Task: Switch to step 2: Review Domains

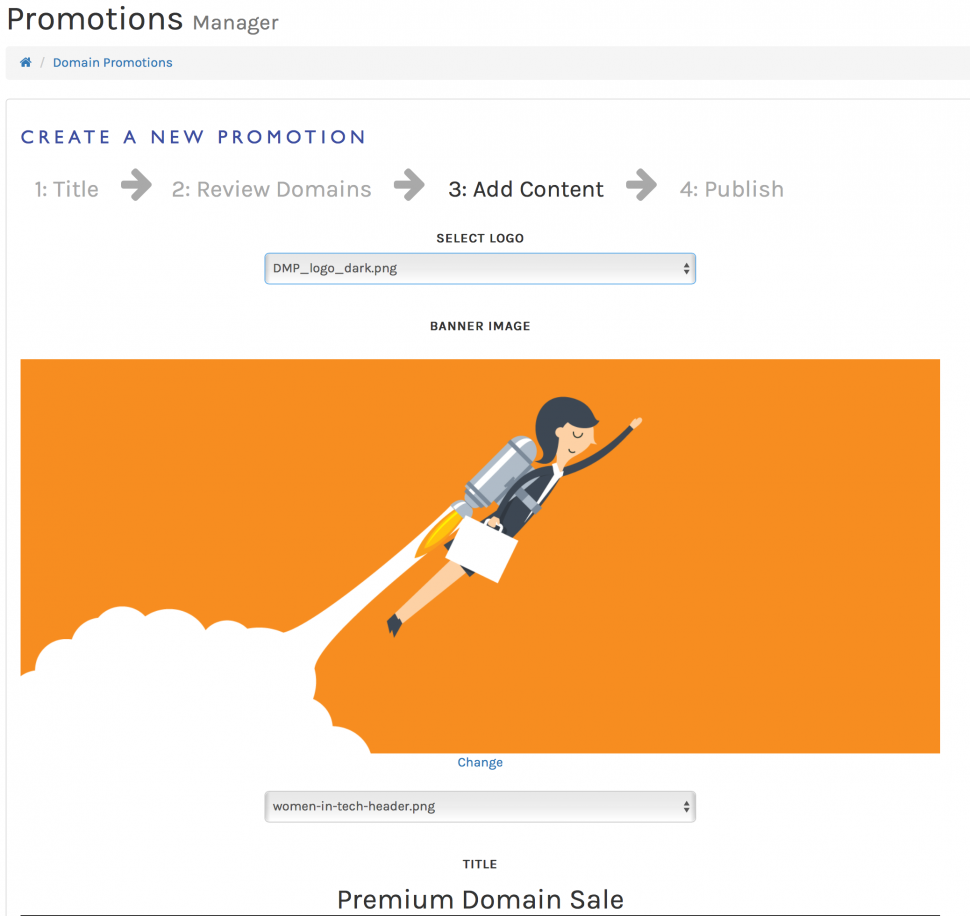Action: [271, 189]
